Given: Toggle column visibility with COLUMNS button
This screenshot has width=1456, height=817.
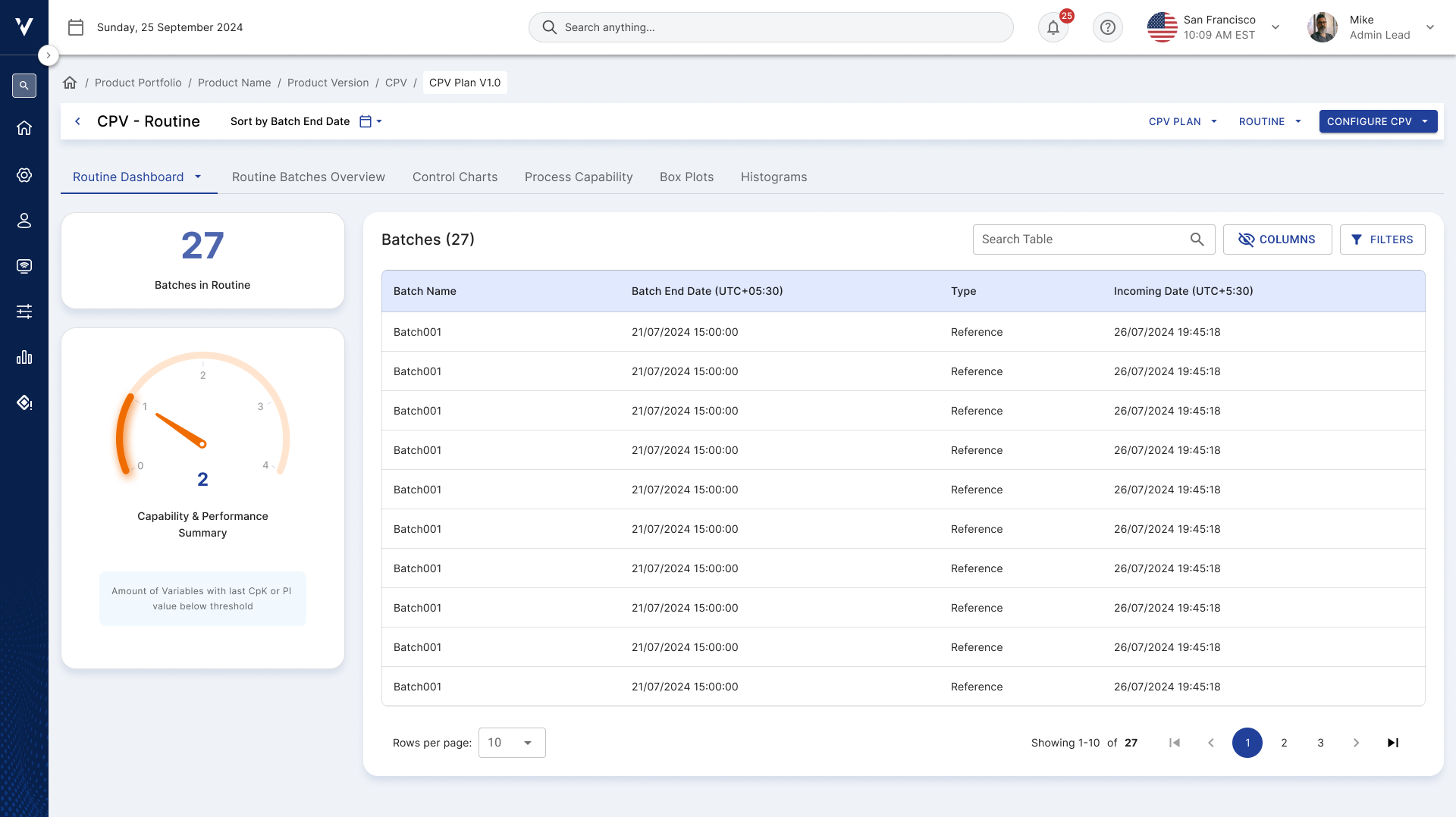Looking at the screenshot, I should pos(1277,239).
